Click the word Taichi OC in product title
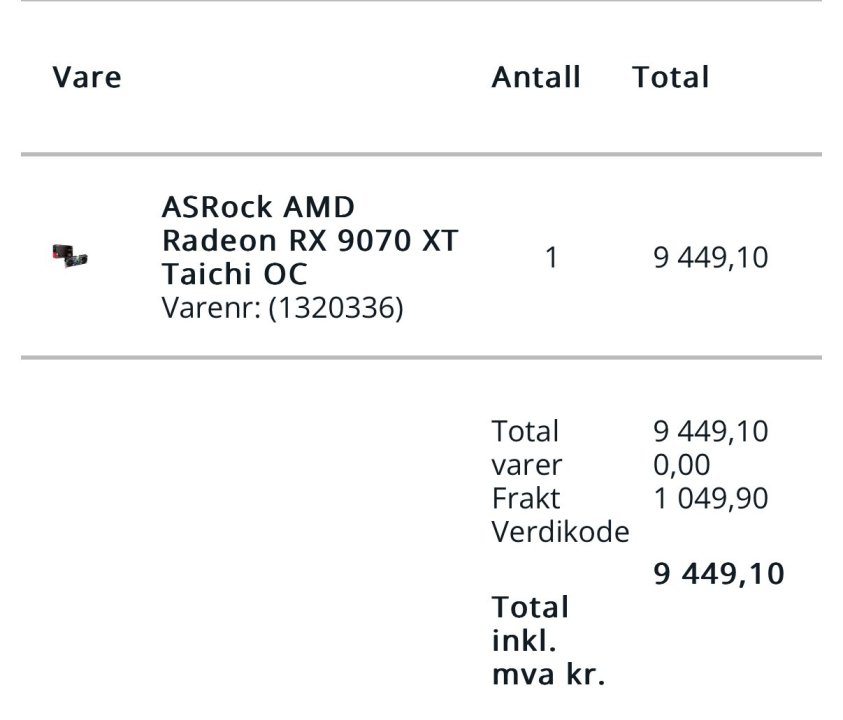Image resolution: width=843 pixels, height=720 pixels. pos(234,274)
